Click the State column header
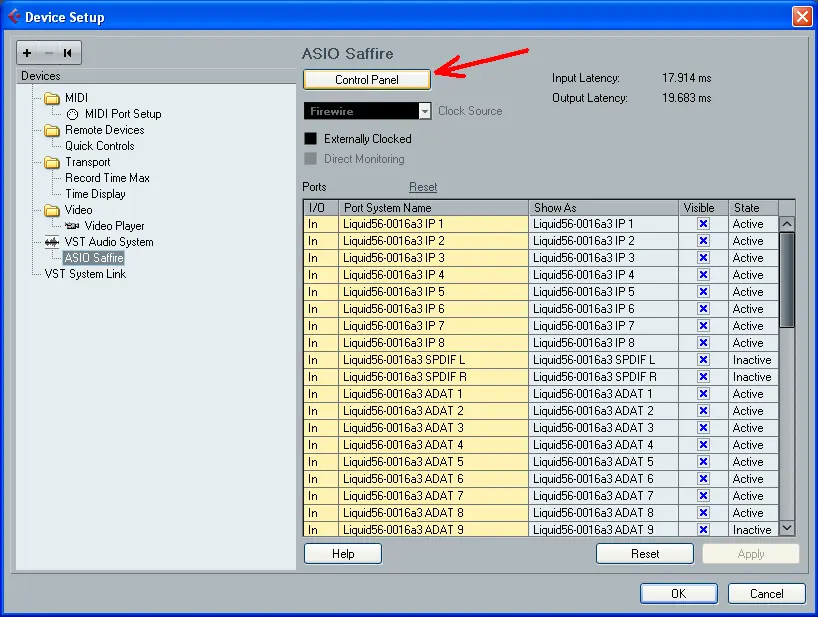 tap(753, 208)
